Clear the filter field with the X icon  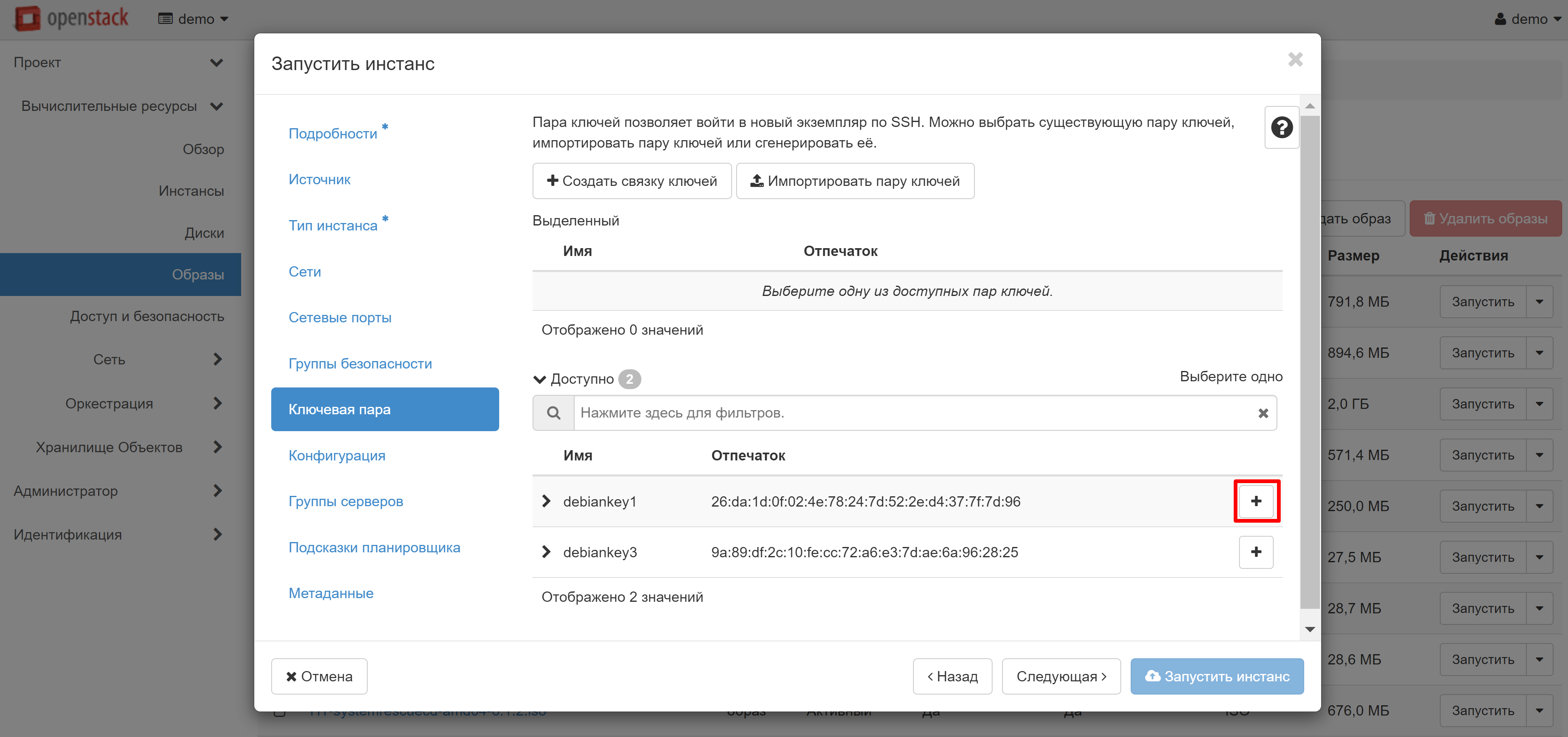coord(1263,413)
